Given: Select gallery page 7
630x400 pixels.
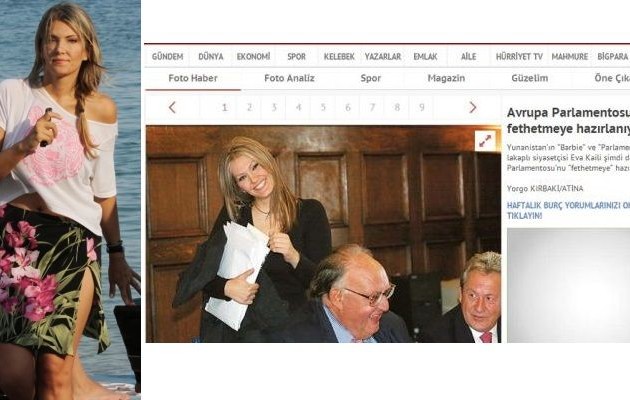Looking at the screenshot, I should [x=372, y=108].
